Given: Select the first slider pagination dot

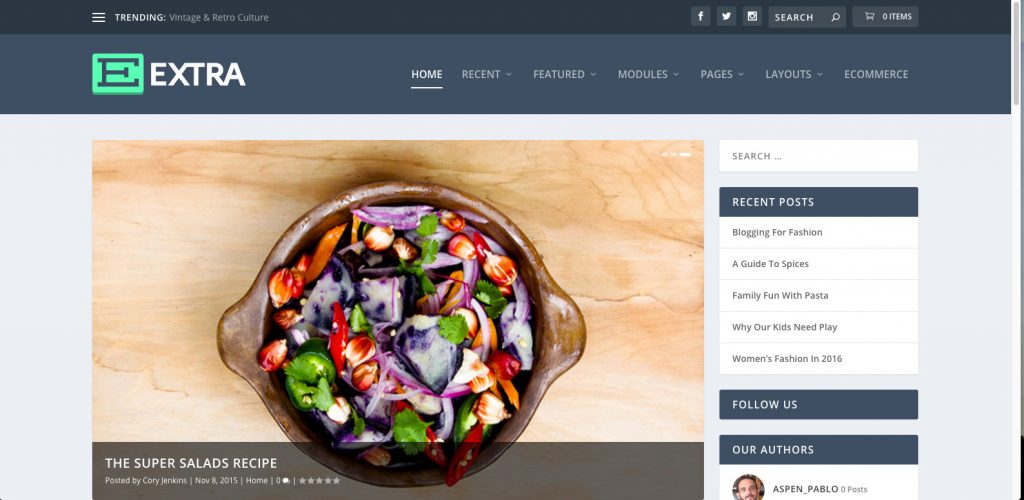Looking at the screenshot, I should 665,155.
